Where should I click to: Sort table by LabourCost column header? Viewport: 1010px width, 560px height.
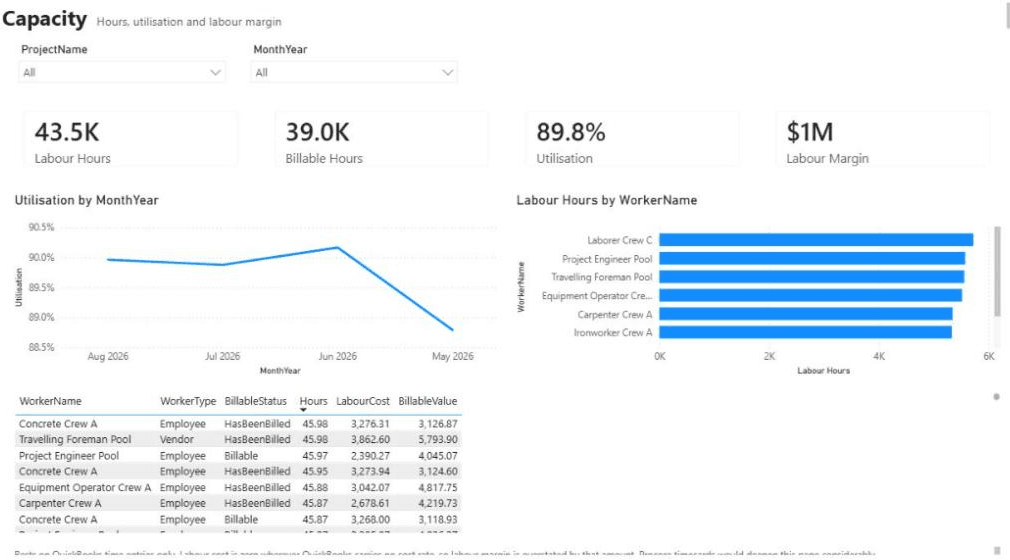click(363, 401)
